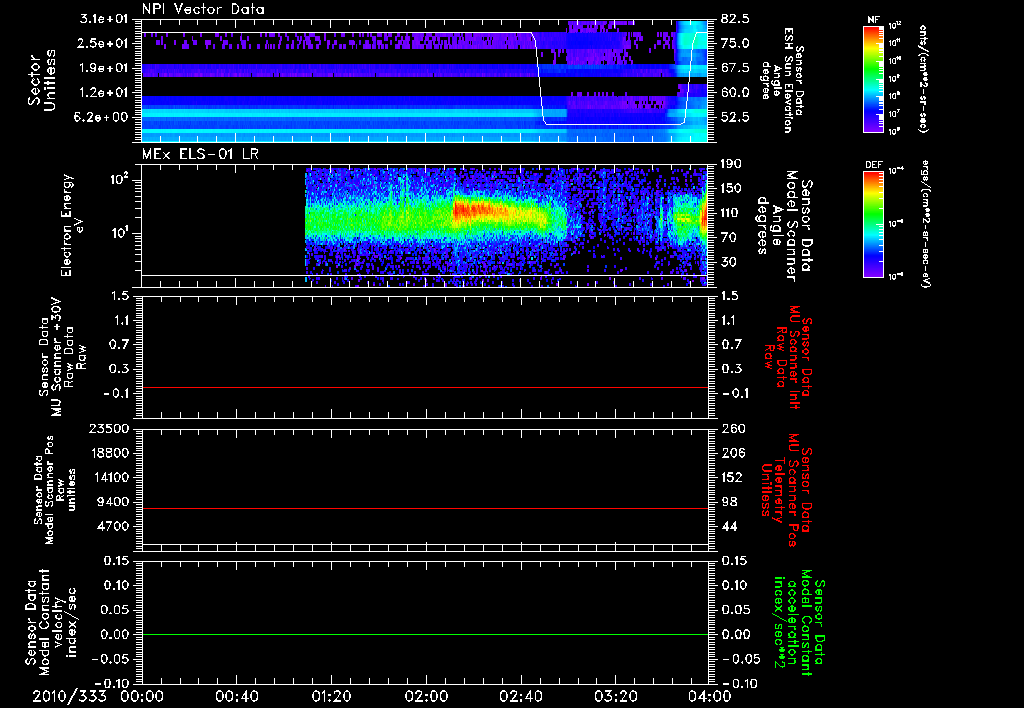This screenshot has height=708, width=1024.
Task: Click the '18800' scanner position tick label
Action: (x=108, y=453)
